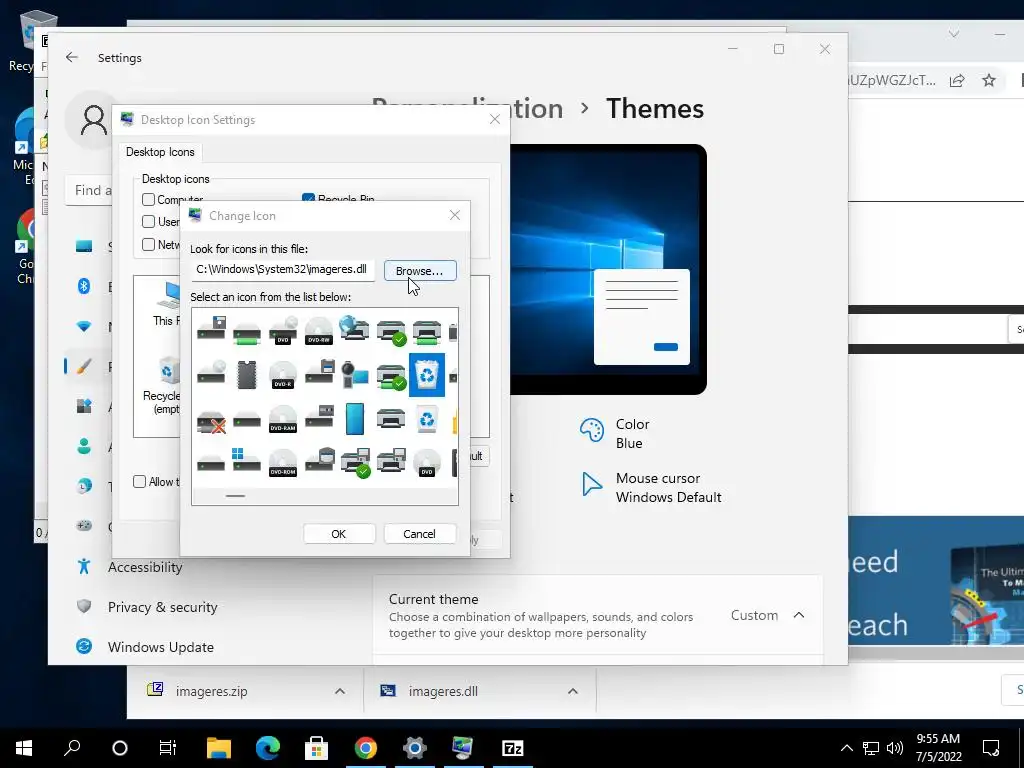Select the camcorder icon in the list

tap(355, 375)
